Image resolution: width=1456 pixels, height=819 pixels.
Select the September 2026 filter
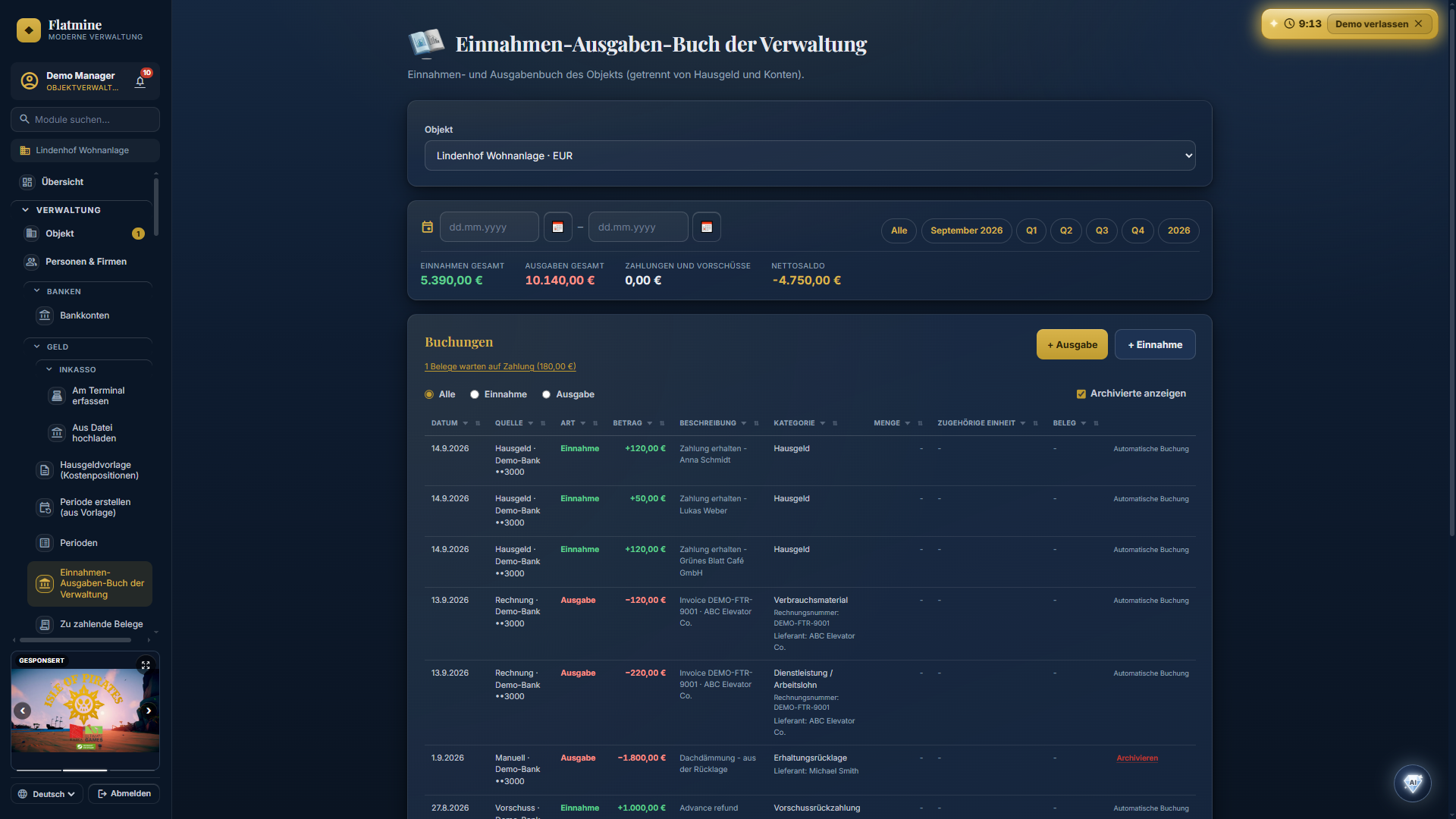click(x=966, y=231)
